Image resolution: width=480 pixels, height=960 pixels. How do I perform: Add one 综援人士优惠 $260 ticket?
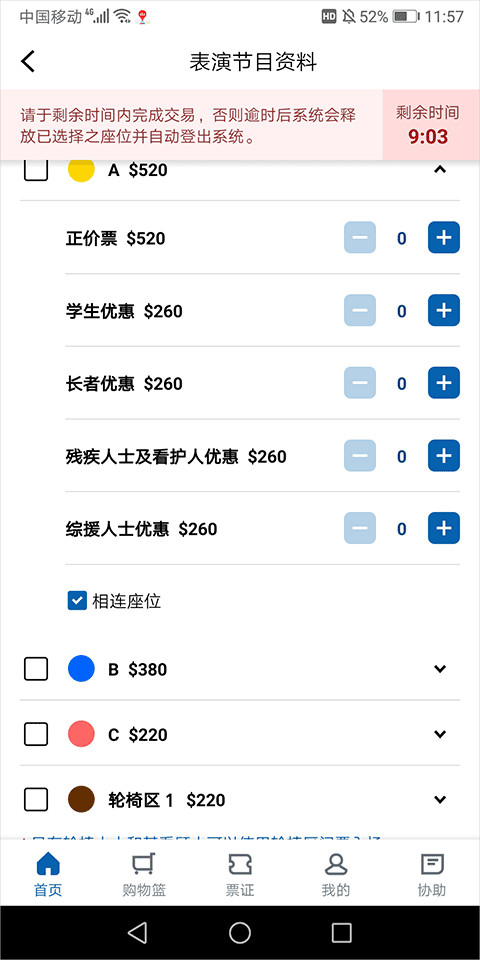click(x=443, y=528)
